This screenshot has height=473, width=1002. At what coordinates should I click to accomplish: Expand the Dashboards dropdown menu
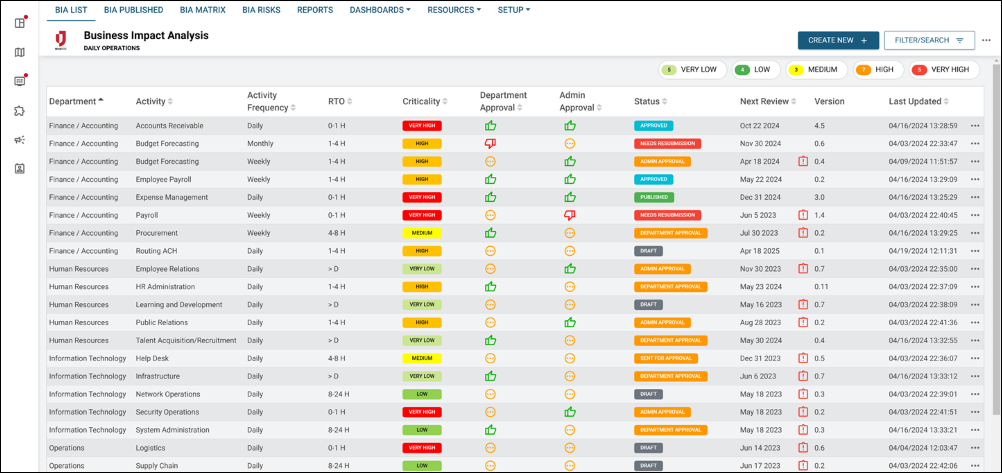point(380,10)
